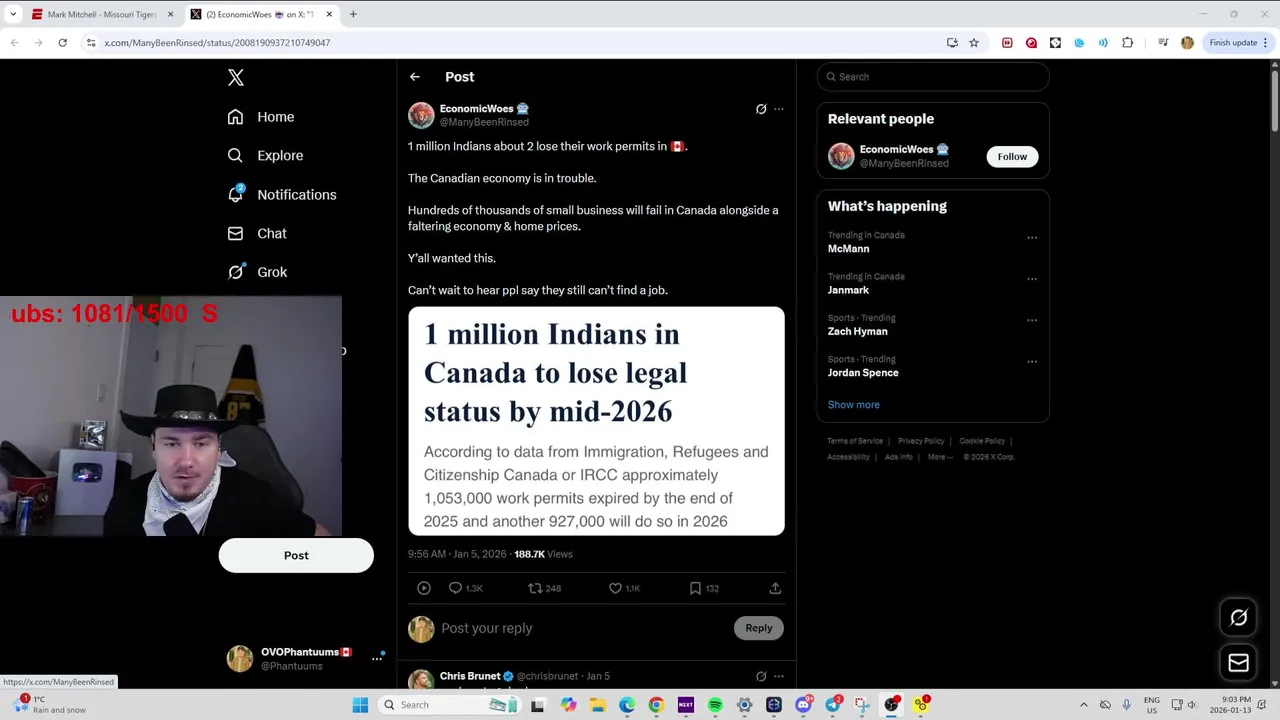
Task: Open EconomicWoes profile avatar on post
Action: (421, 115)
